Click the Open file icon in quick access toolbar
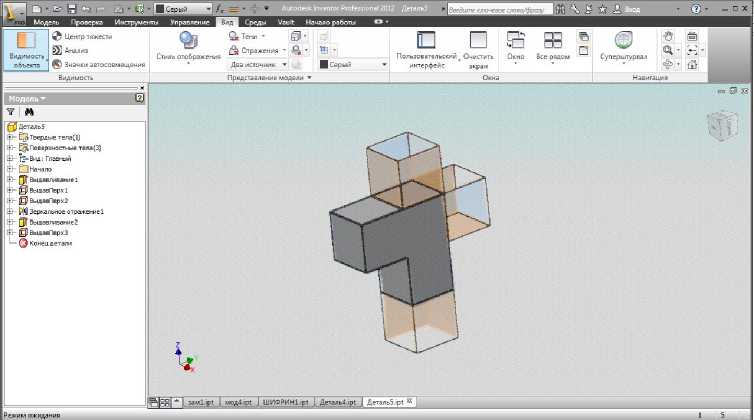This screenshot has width=754, height=420. [x=57, y=9]
